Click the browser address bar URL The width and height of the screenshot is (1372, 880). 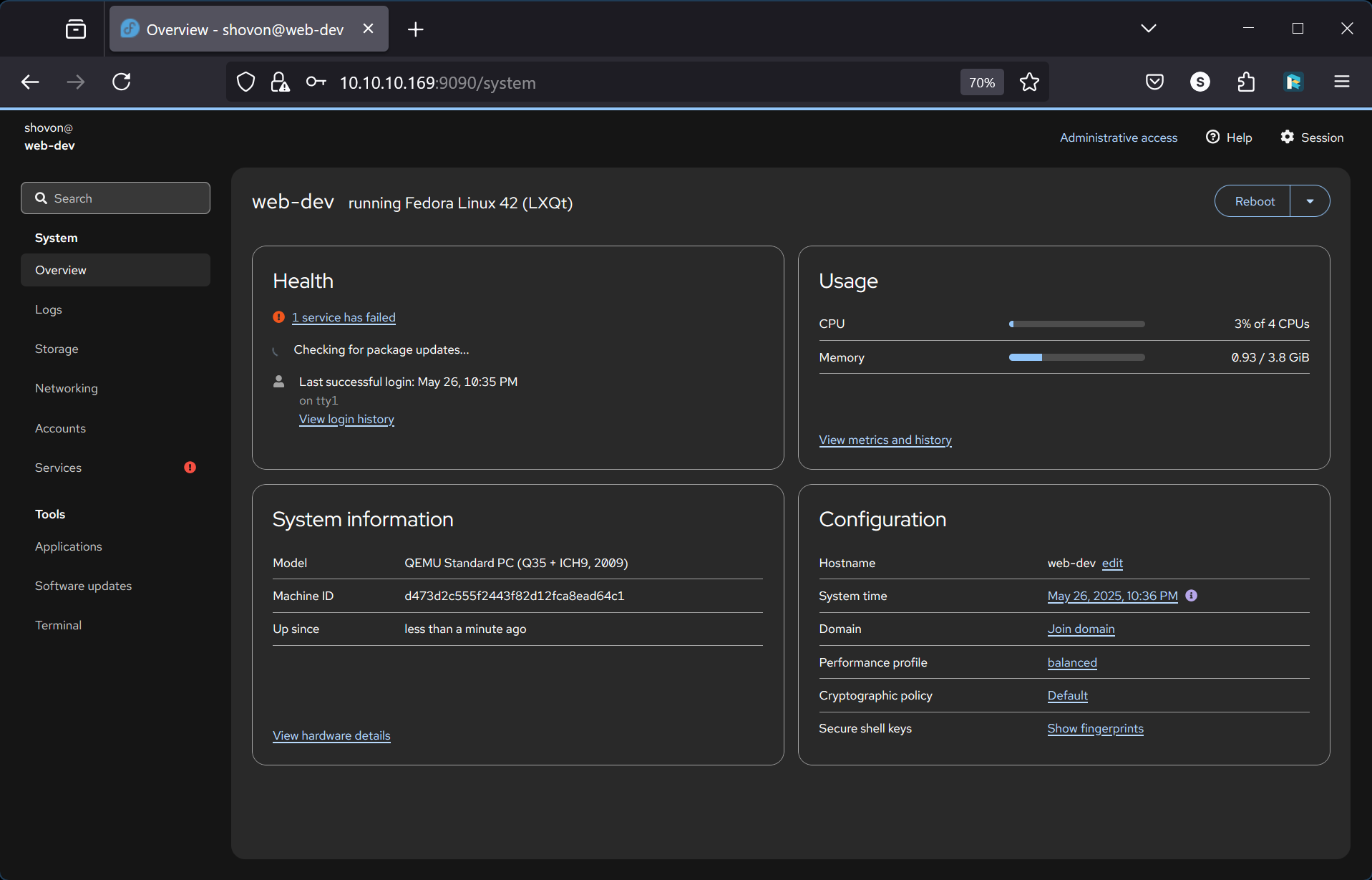pos(437,82)
